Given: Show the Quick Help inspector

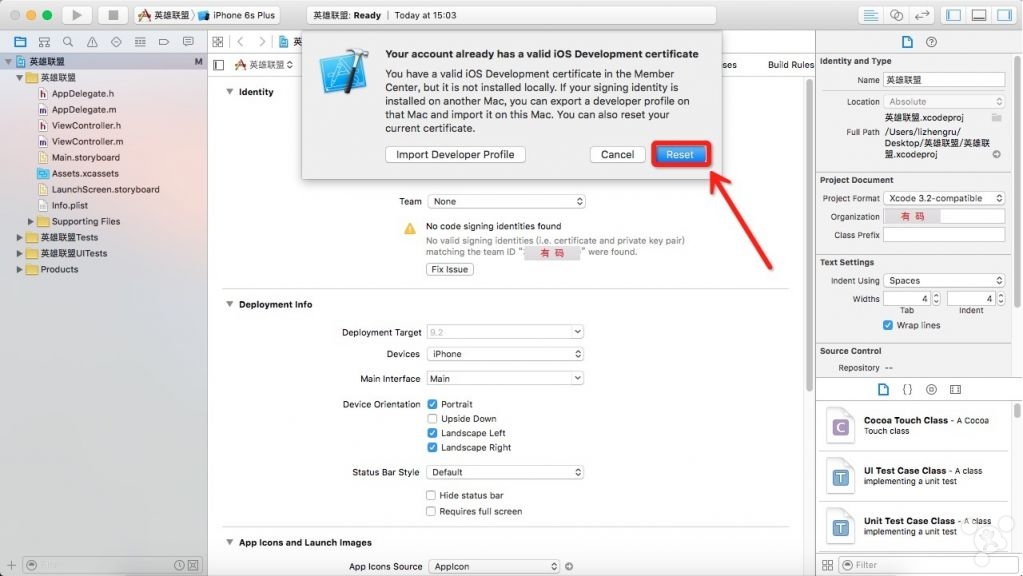Looking at the screenshot, I should 932,42.
